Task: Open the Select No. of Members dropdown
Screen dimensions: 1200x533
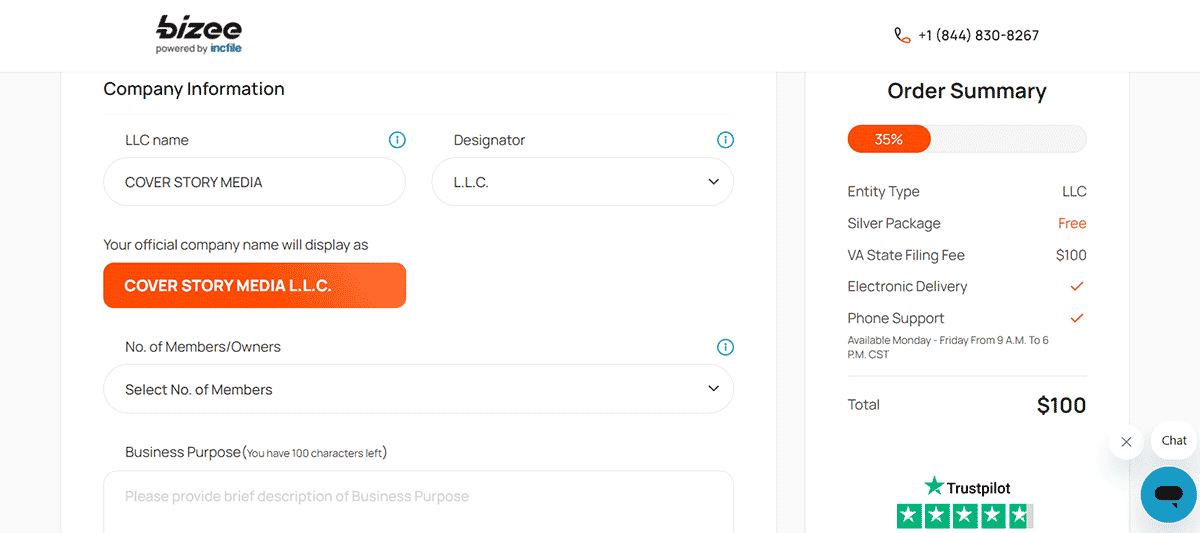Action: click(x=418, y=389)
